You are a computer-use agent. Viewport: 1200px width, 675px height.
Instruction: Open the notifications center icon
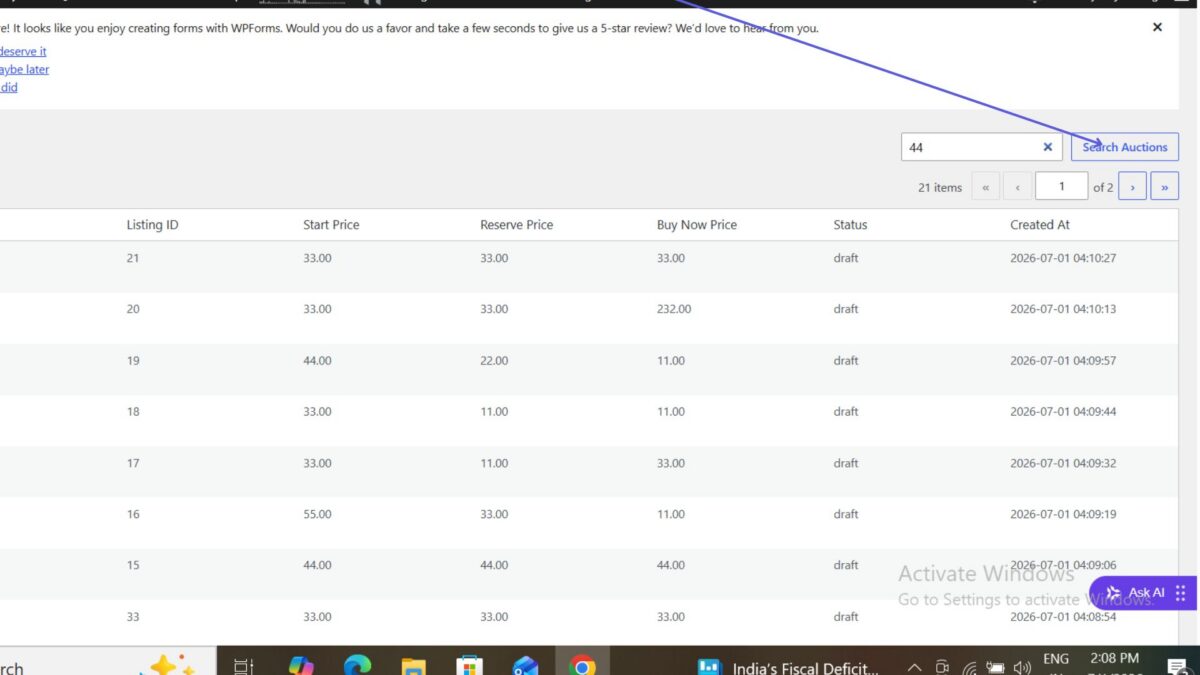(1176, 666)
